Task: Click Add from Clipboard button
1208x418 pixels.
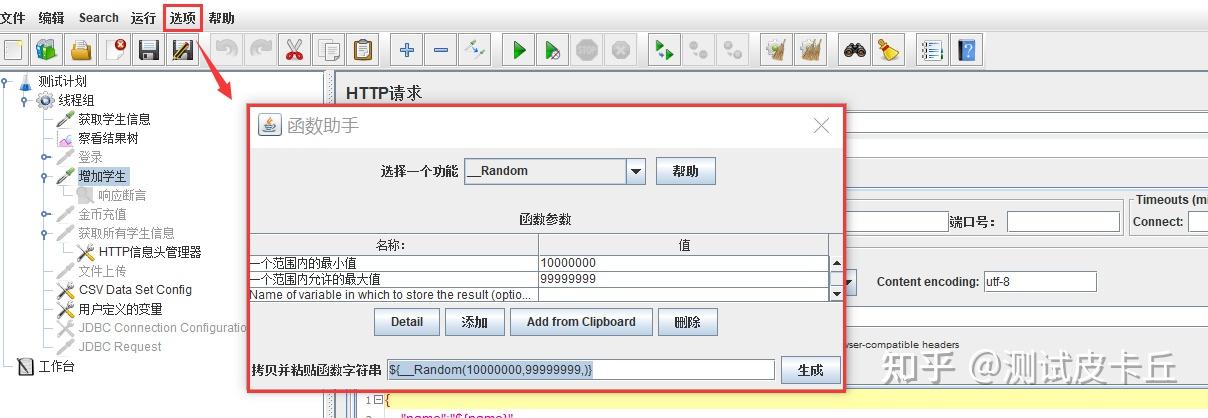Action: coord(581,322)
